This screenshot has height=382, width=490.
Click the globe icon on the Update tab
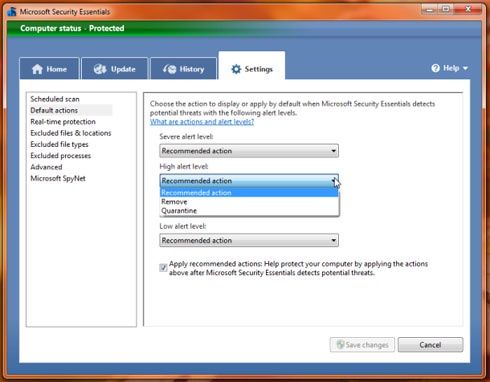(100, 69)
